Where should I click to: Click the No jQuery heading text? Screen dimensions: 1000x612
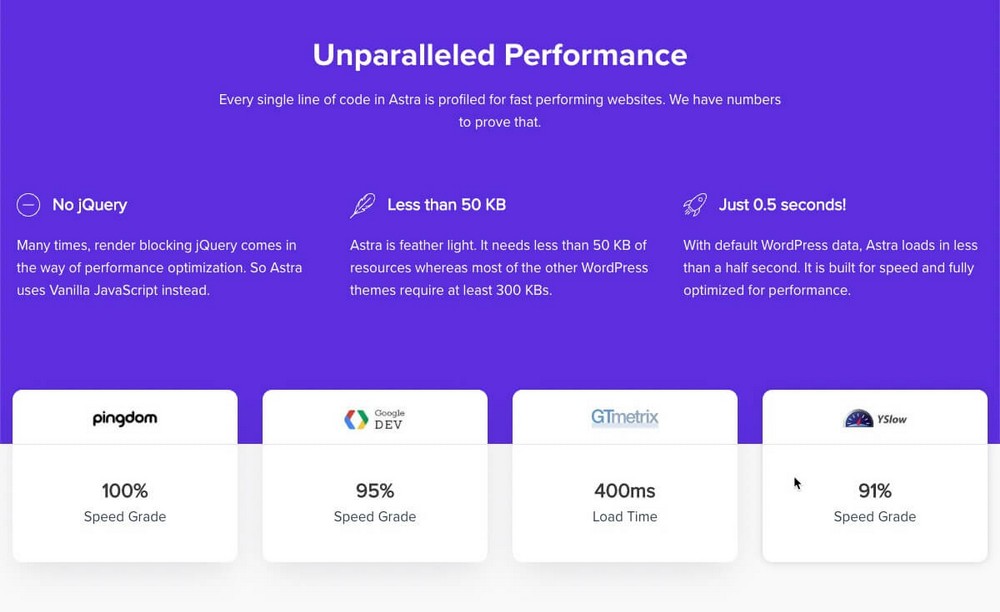90,205
